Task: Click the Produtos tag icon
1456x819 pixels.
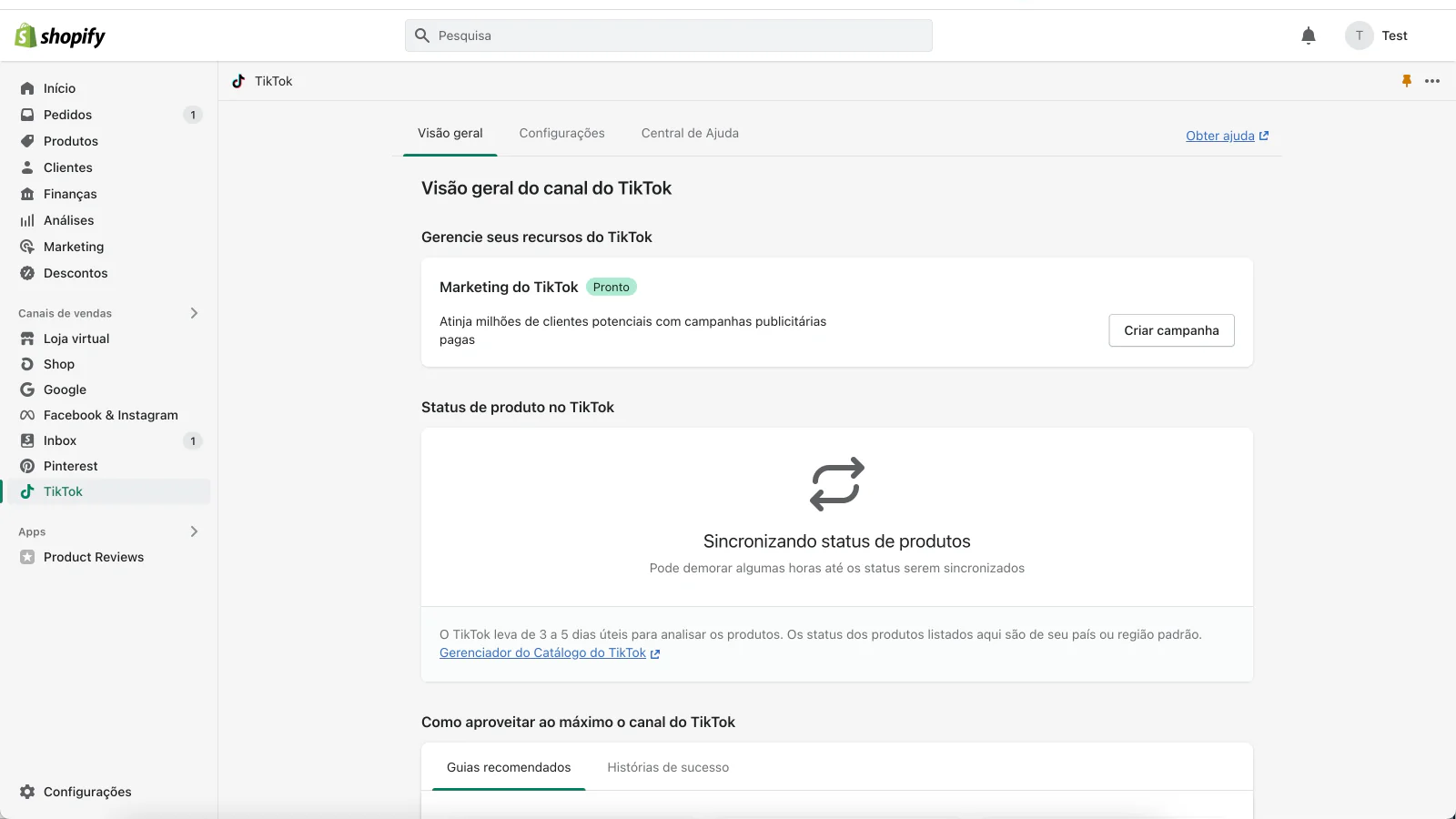Action: click(27, 141)
